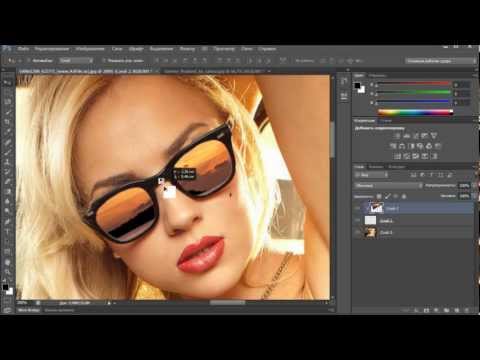480x360 pixels.
Task: Select the Слой 1 layer name
Action: point(386,221)
